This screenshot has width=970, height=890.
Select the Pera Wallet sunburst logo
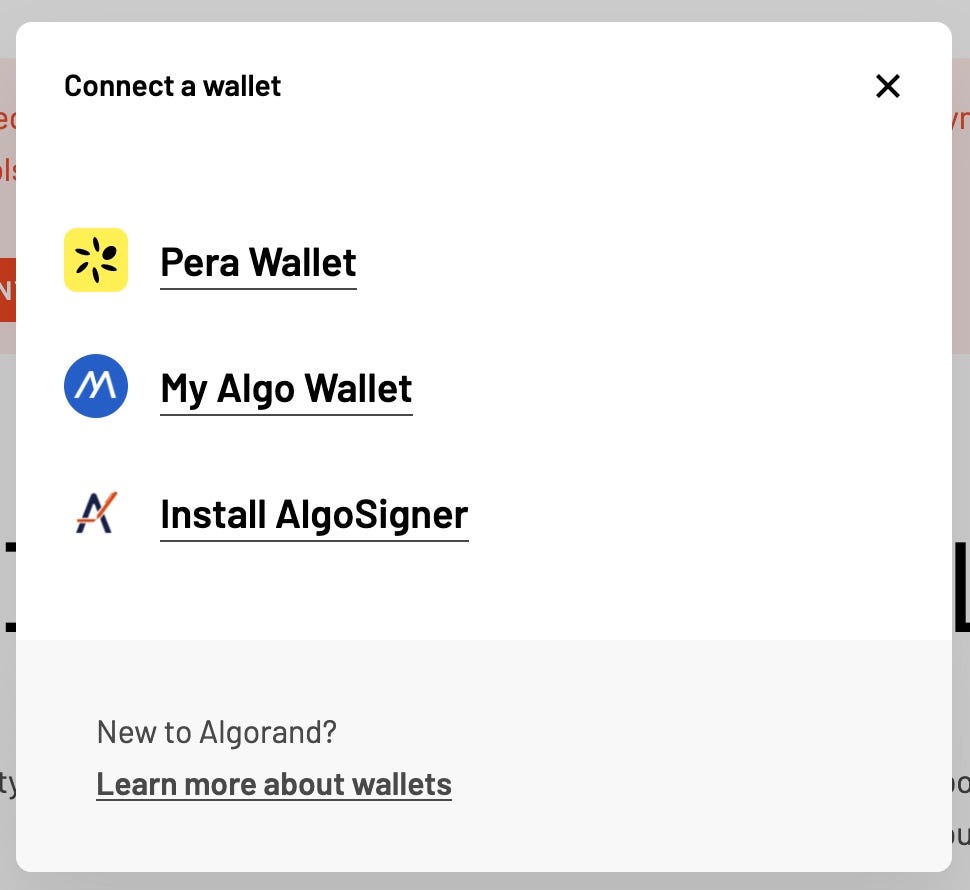coord(95,260)
